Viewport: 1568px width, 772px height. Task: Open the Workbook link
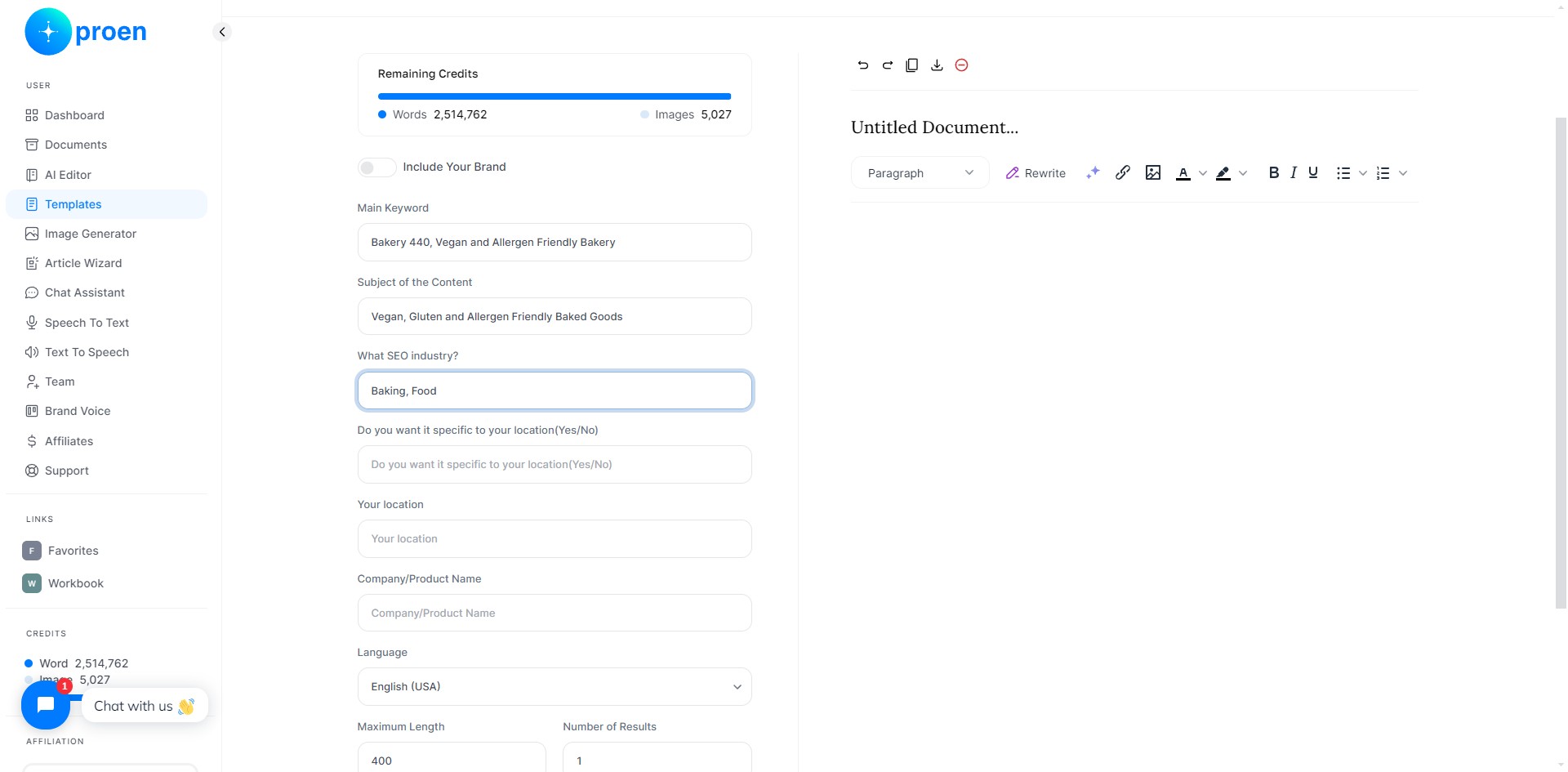point(64,583)
